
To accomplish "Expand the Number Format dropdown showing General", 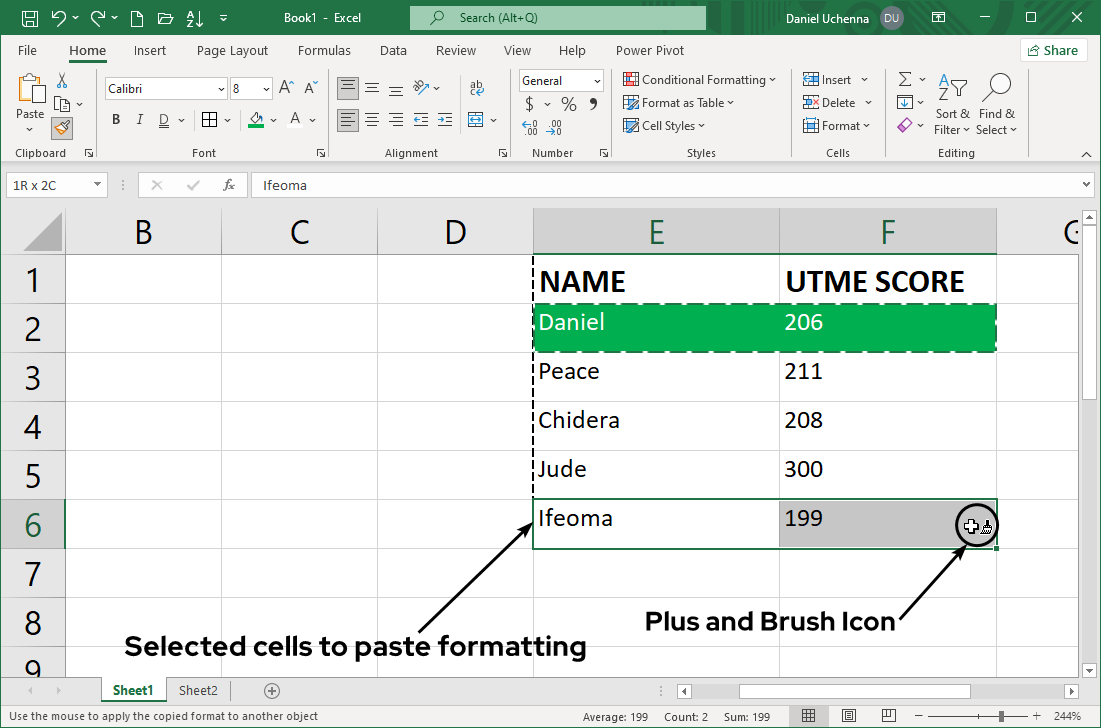I will click(597, 81).
